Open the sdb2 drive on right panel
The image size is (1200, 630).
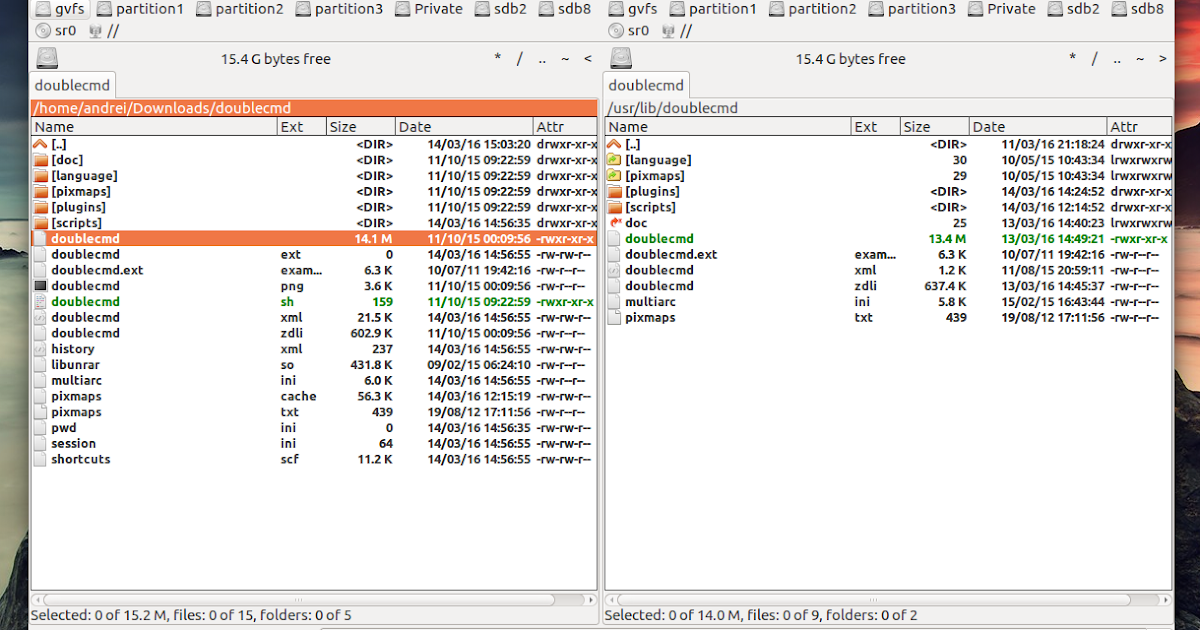[1075, 9]
